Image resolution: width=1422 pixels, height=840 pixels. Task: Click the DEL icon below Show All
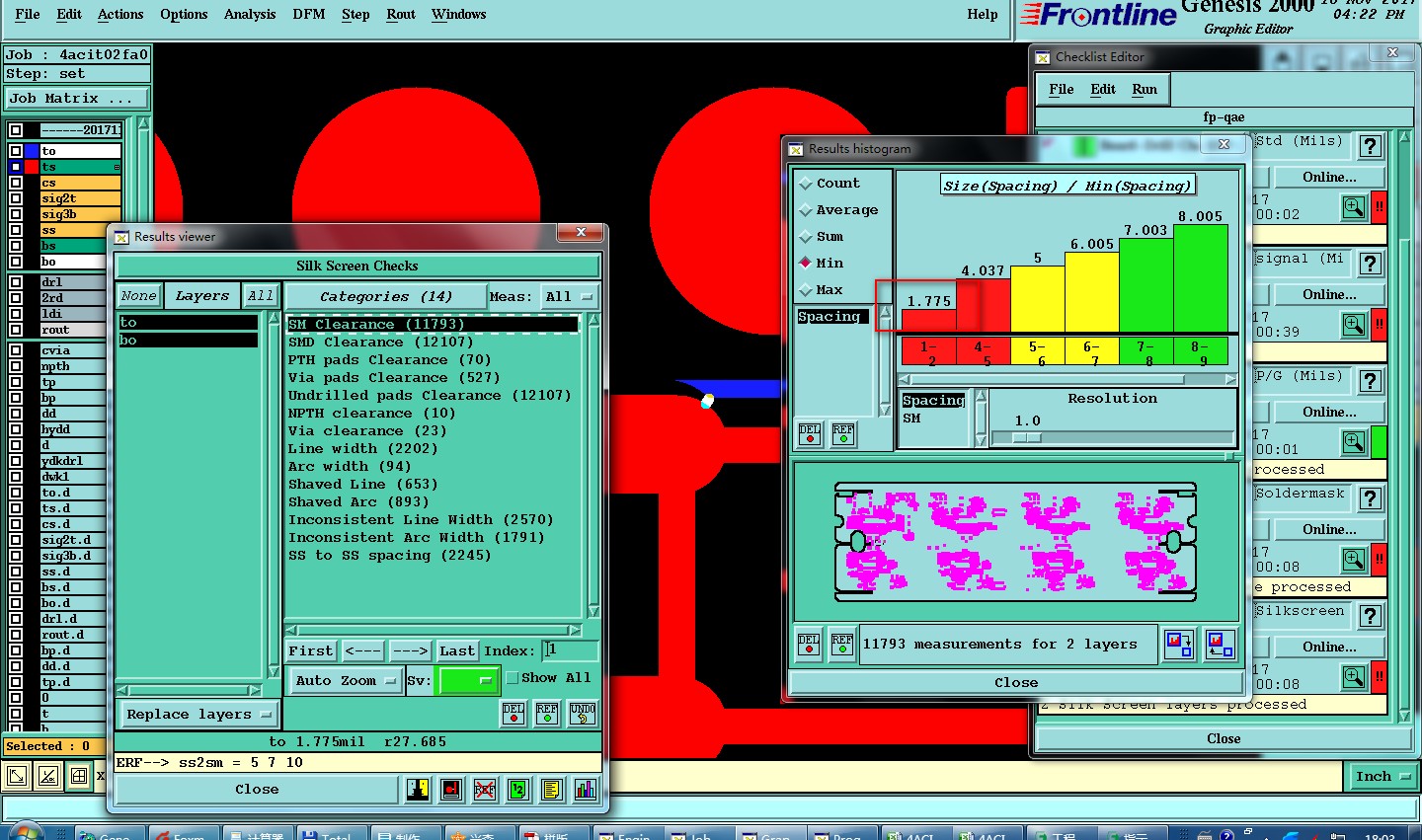pyautogui.click(x=513, y=714)
